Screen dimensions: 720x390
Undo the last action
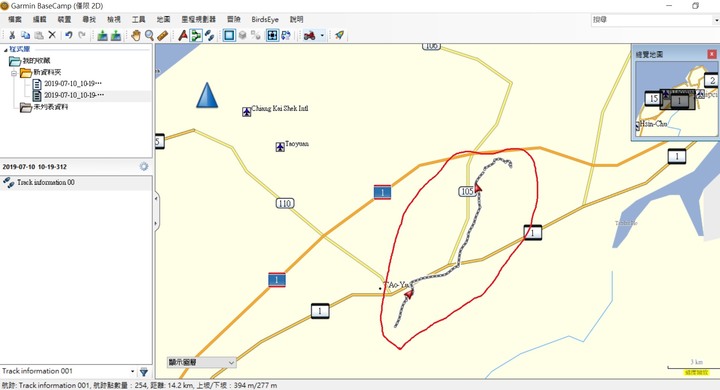click(68, 35)
